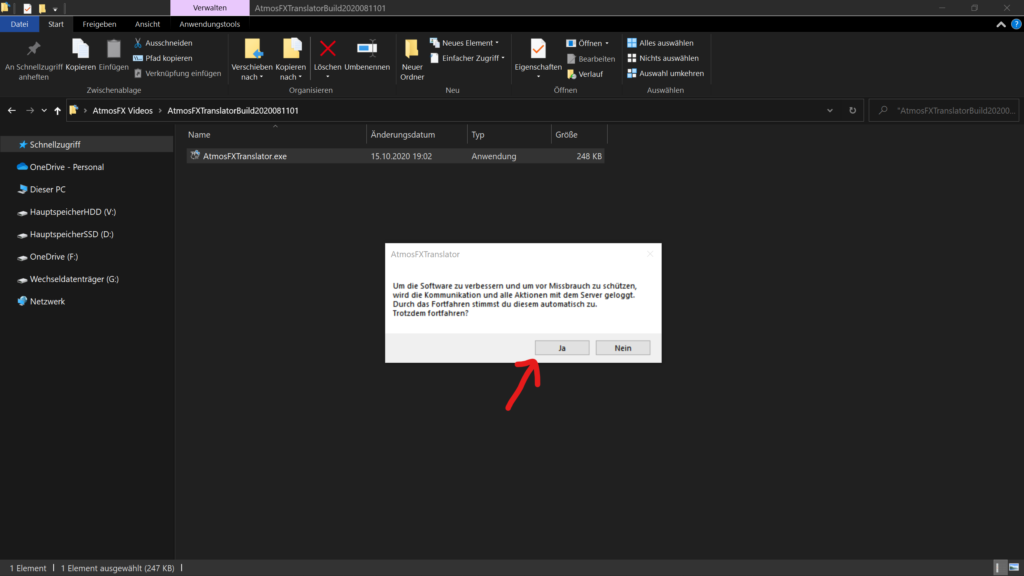Open the Neues Element dropdown
1024x576 pixels.
[x=464, y=43]
